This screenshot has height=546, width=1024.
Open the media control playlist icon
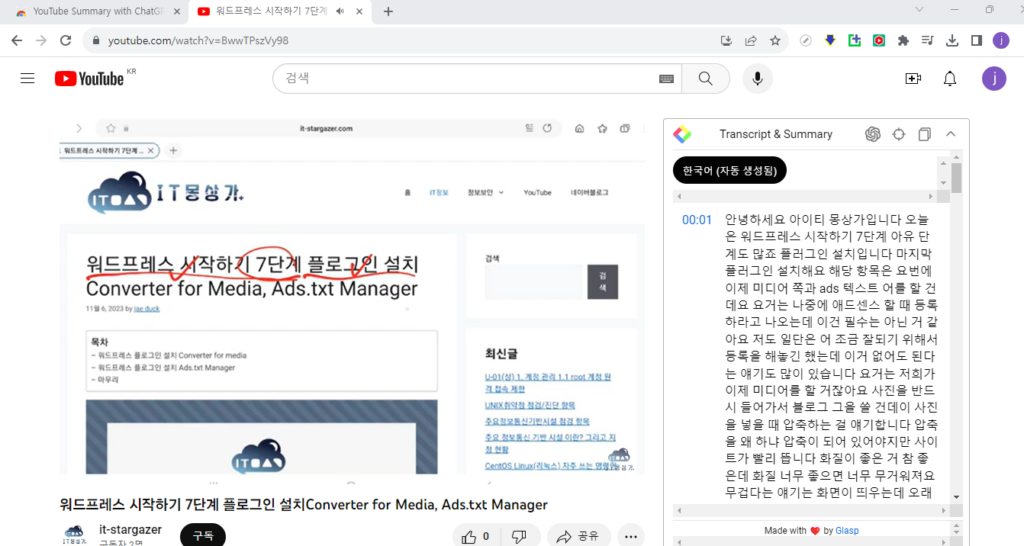pos(927,40)
